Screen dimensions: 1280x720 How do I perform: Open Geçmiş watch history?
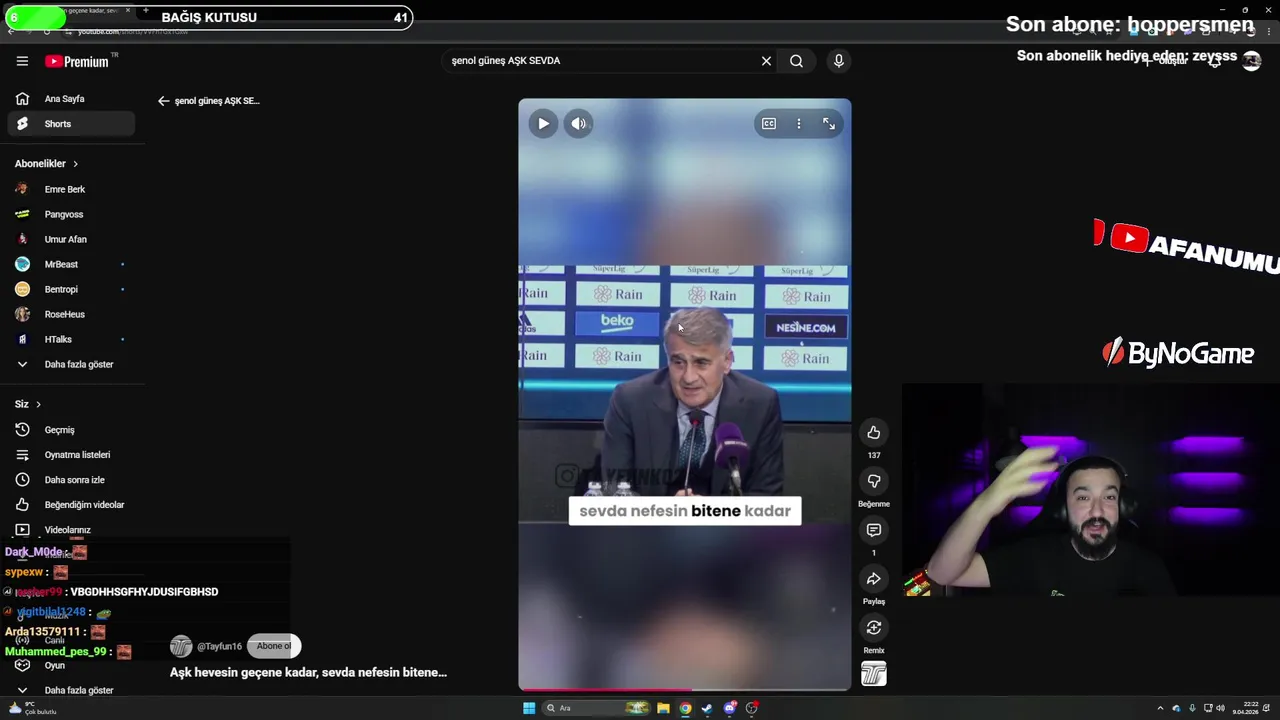(x=70, y=430)
